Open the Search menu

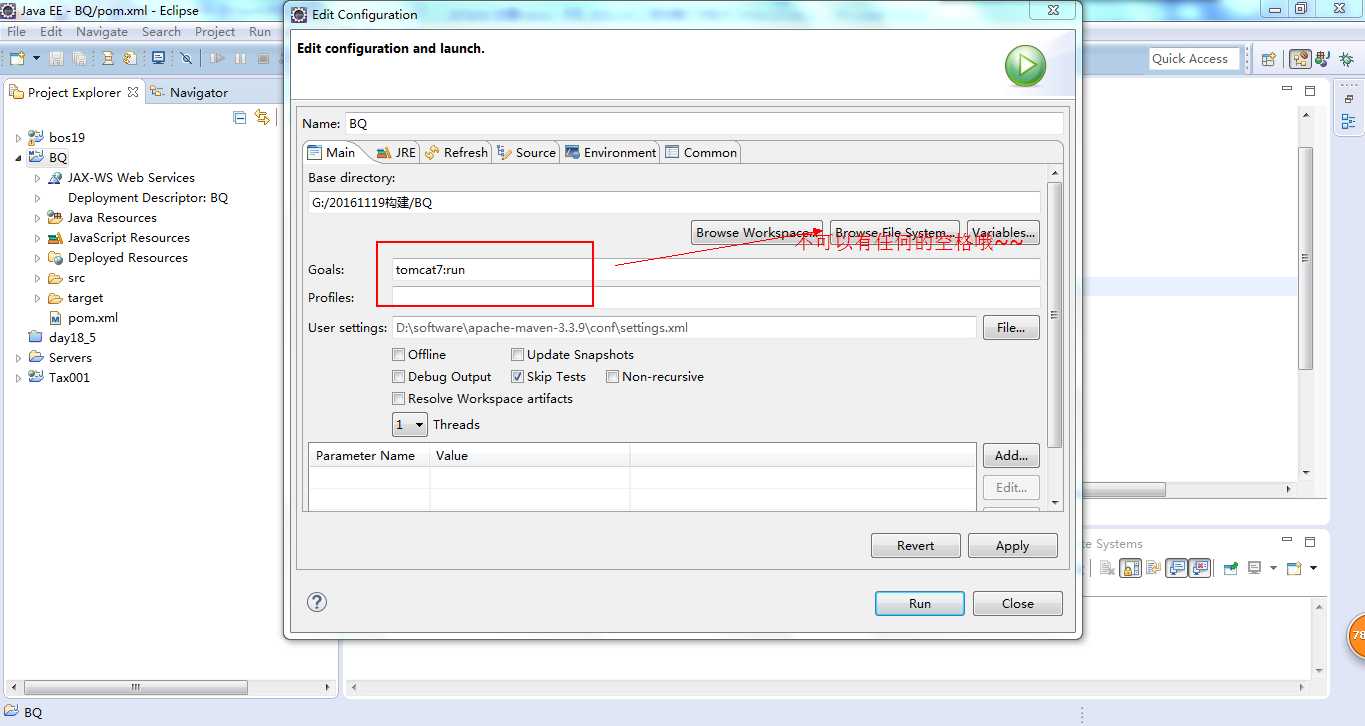161,31
